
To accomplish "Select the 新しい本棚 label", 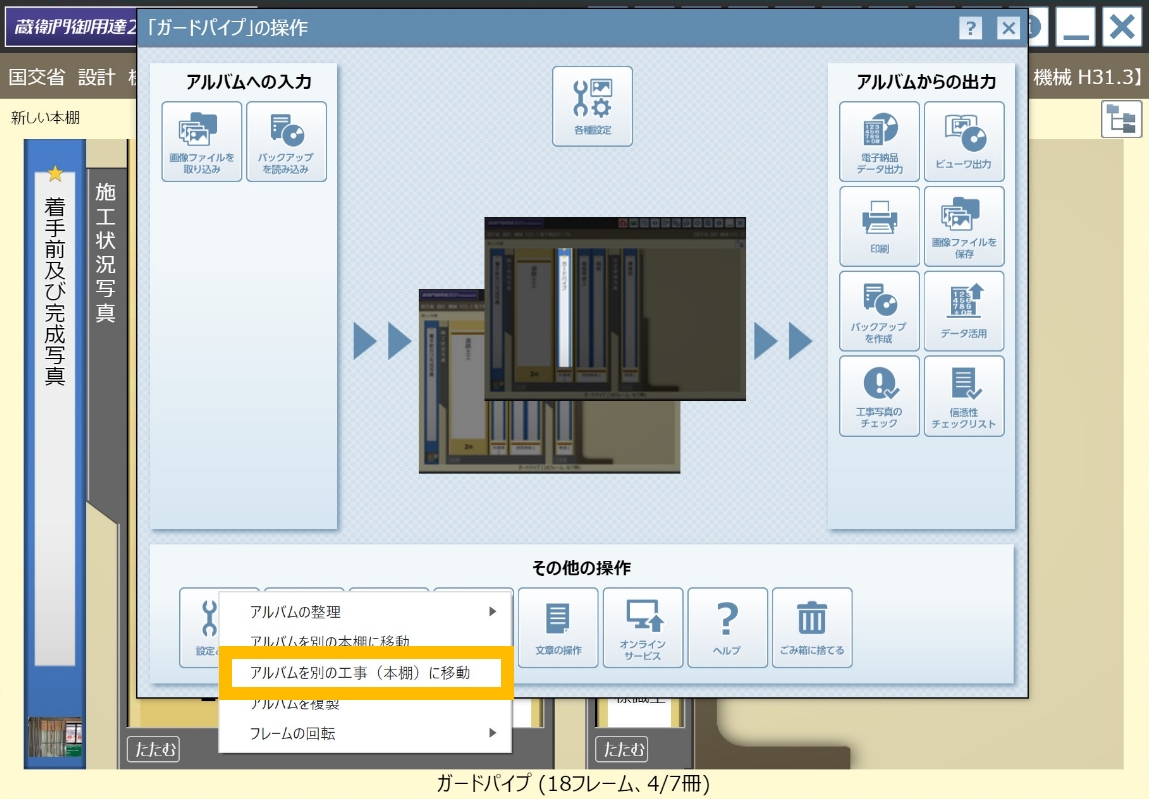I will pyautogui.click(x=45, y=117).
